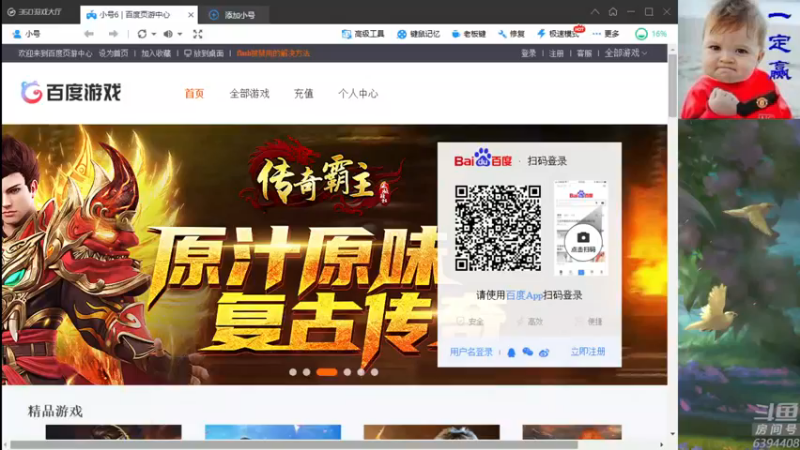The width and height of the screenshot is (800, 450).
Task: Click the green 16% memory indicator
Action: 651,34
